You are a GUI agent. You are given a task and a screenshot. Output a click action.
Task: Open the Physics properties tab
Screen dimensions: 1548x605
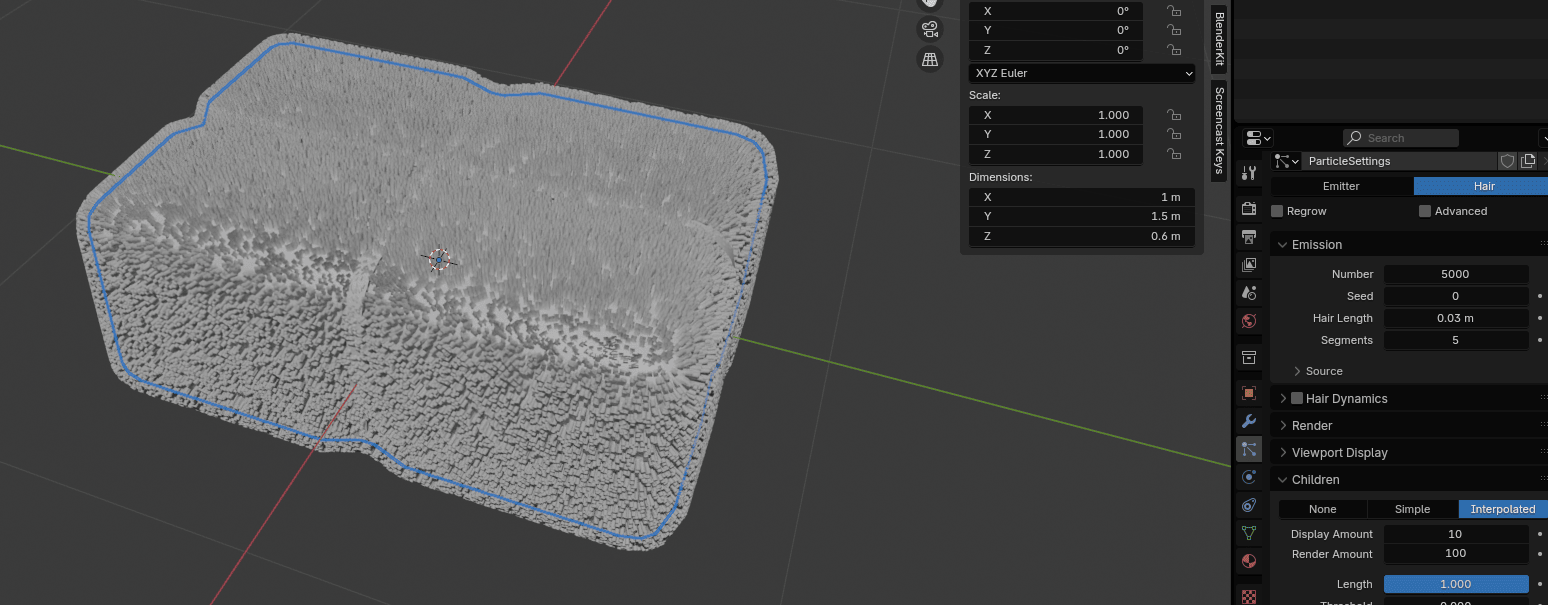pyautogui.click(x=1248, y=477)
